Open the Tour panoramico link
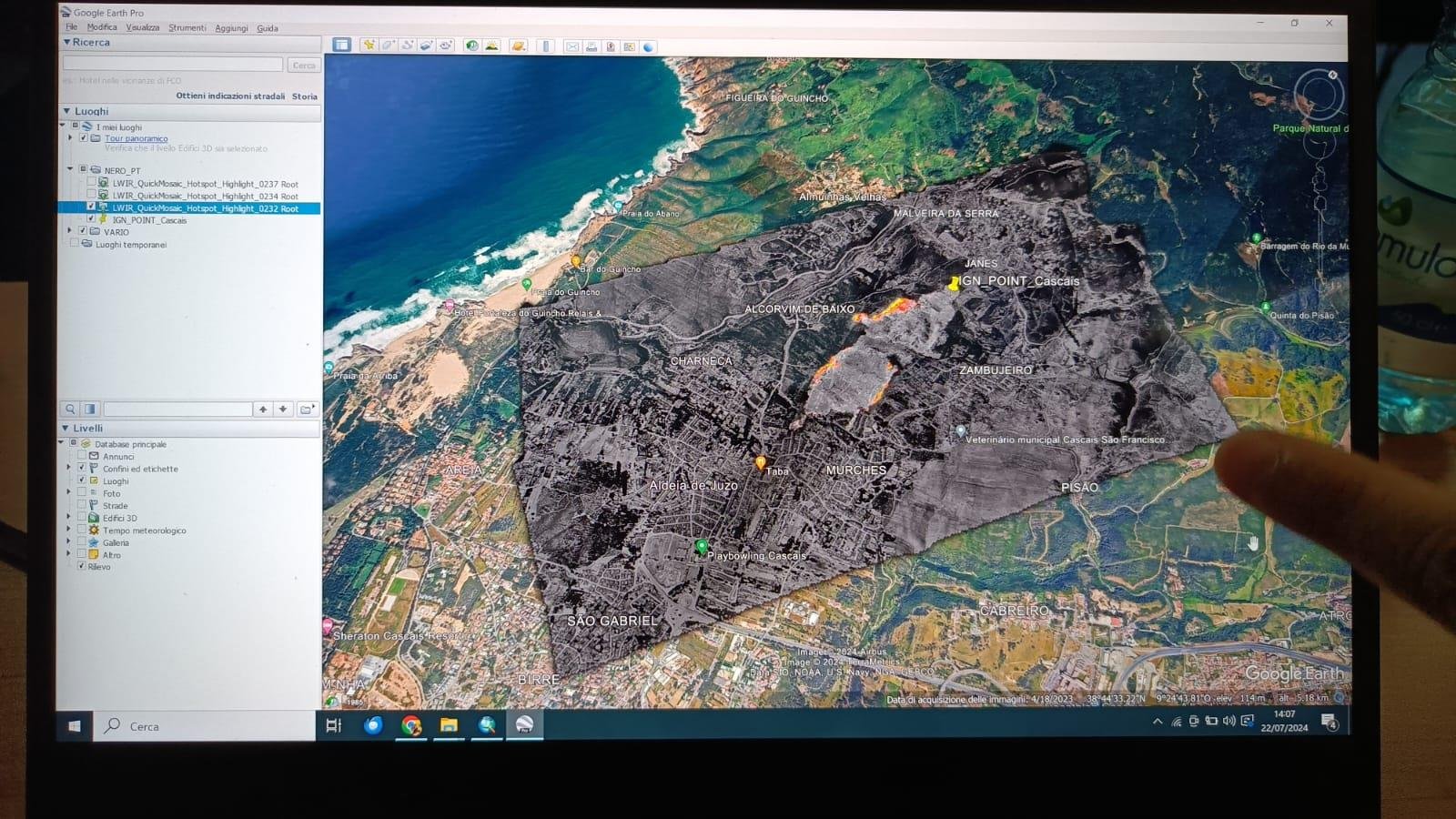Image resolution: width=1456 pixels, height=819 pixels. (x=136, y=138)
